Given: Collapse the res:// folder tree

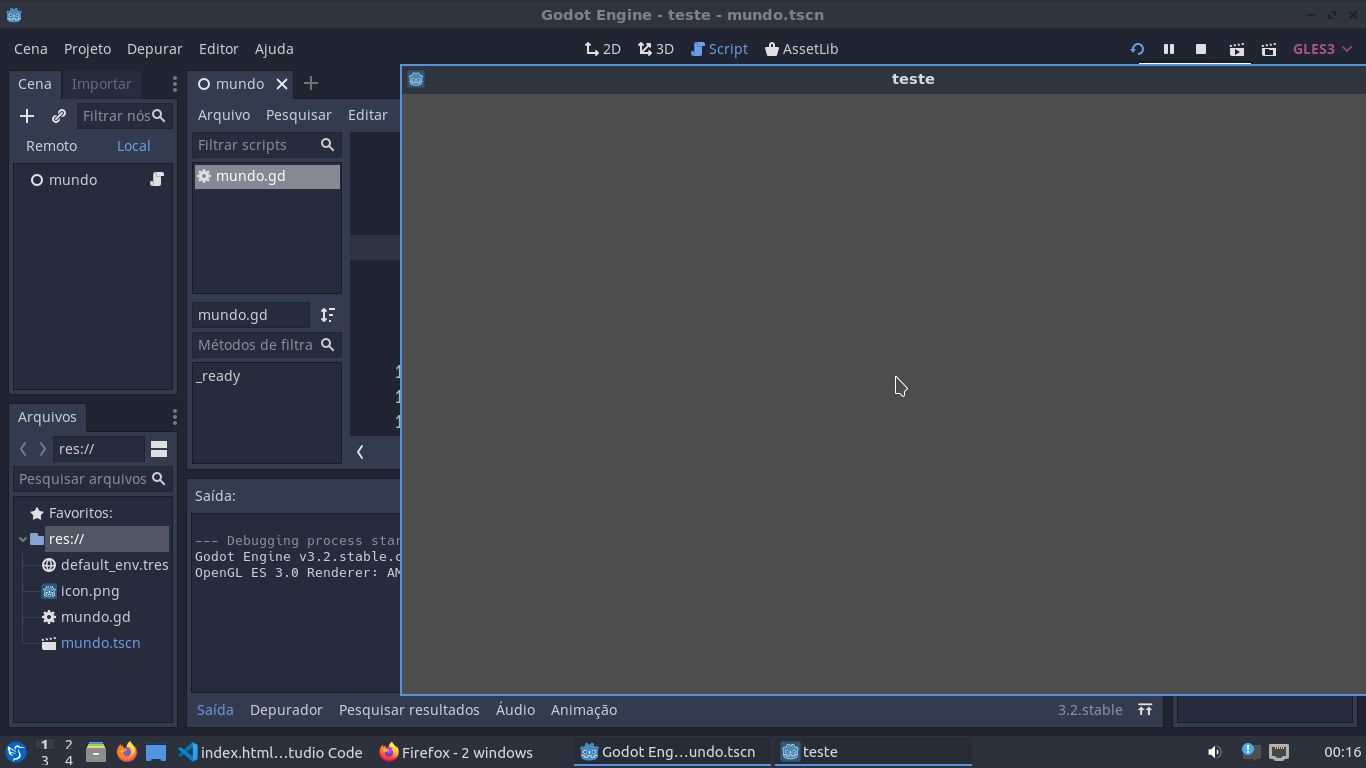Looking at the screenshot, I should [x=23, y=539].
